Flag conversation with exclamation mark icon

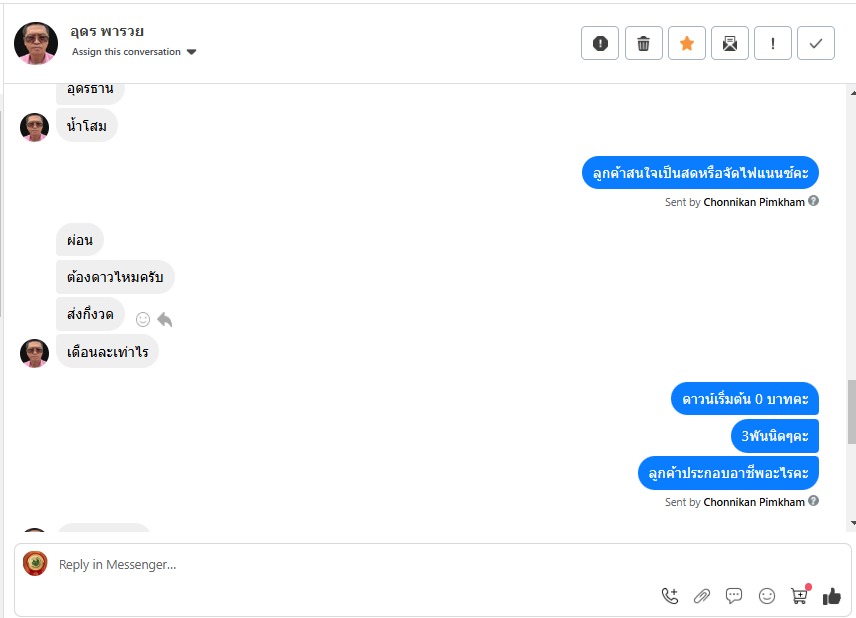coord(772,43)
